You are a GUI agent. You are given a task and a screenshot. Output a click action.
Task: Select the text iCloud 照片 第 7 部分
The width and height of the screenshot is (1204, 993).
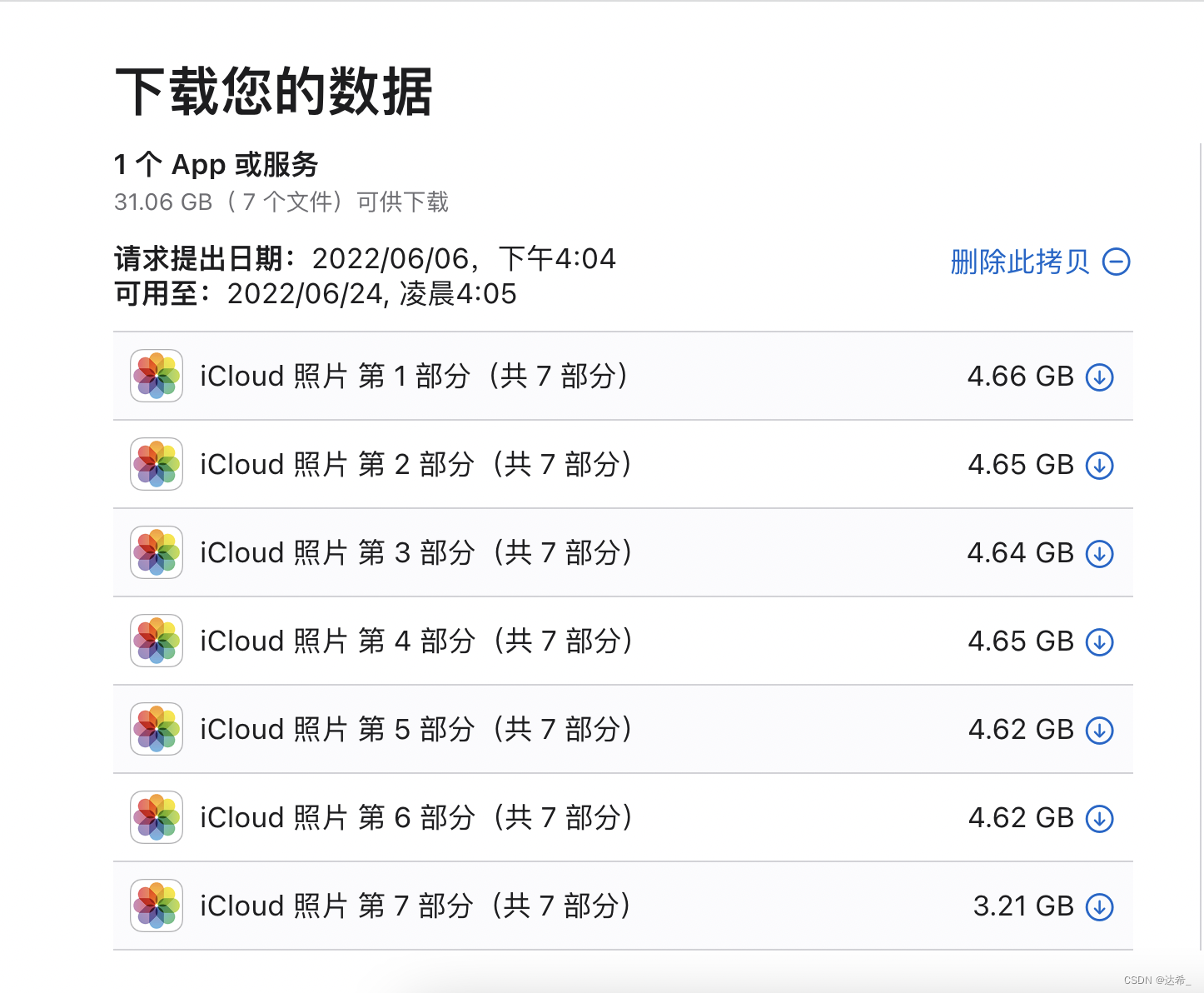336,906
